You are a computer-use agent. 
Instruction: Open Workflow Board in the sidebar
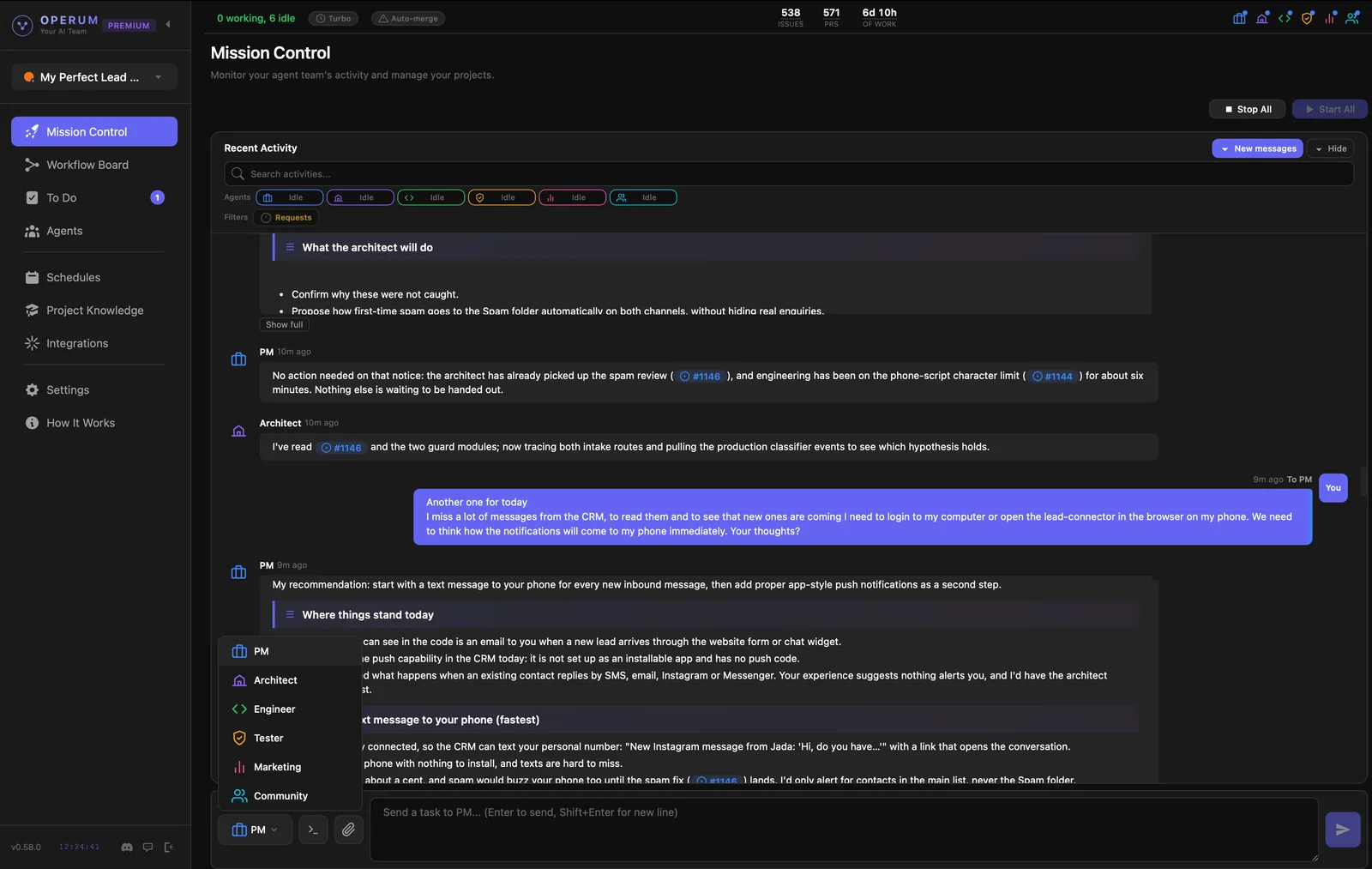(x=94, y=165)
